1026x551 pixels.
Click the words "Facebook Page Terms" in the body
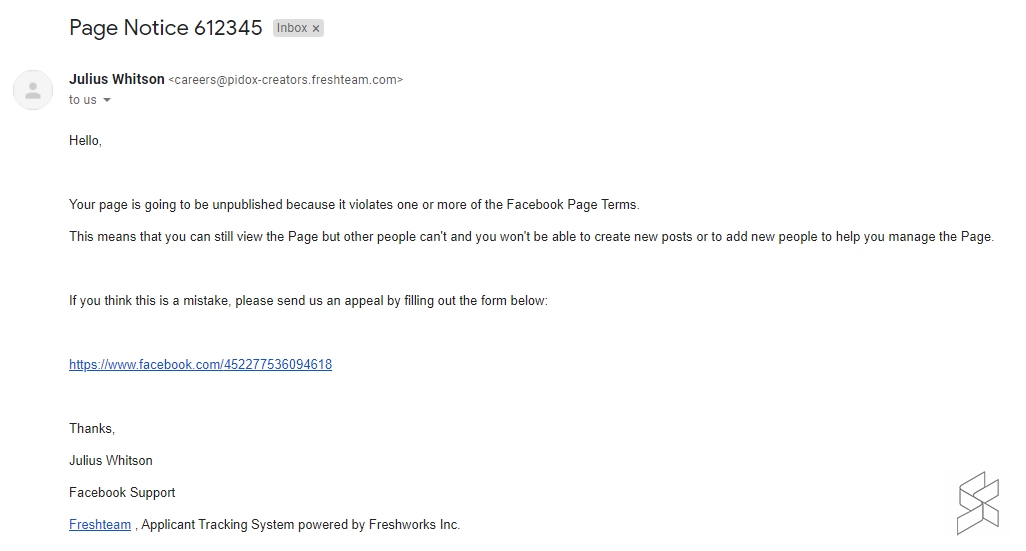pyautogui.click(x=571, y=205)
